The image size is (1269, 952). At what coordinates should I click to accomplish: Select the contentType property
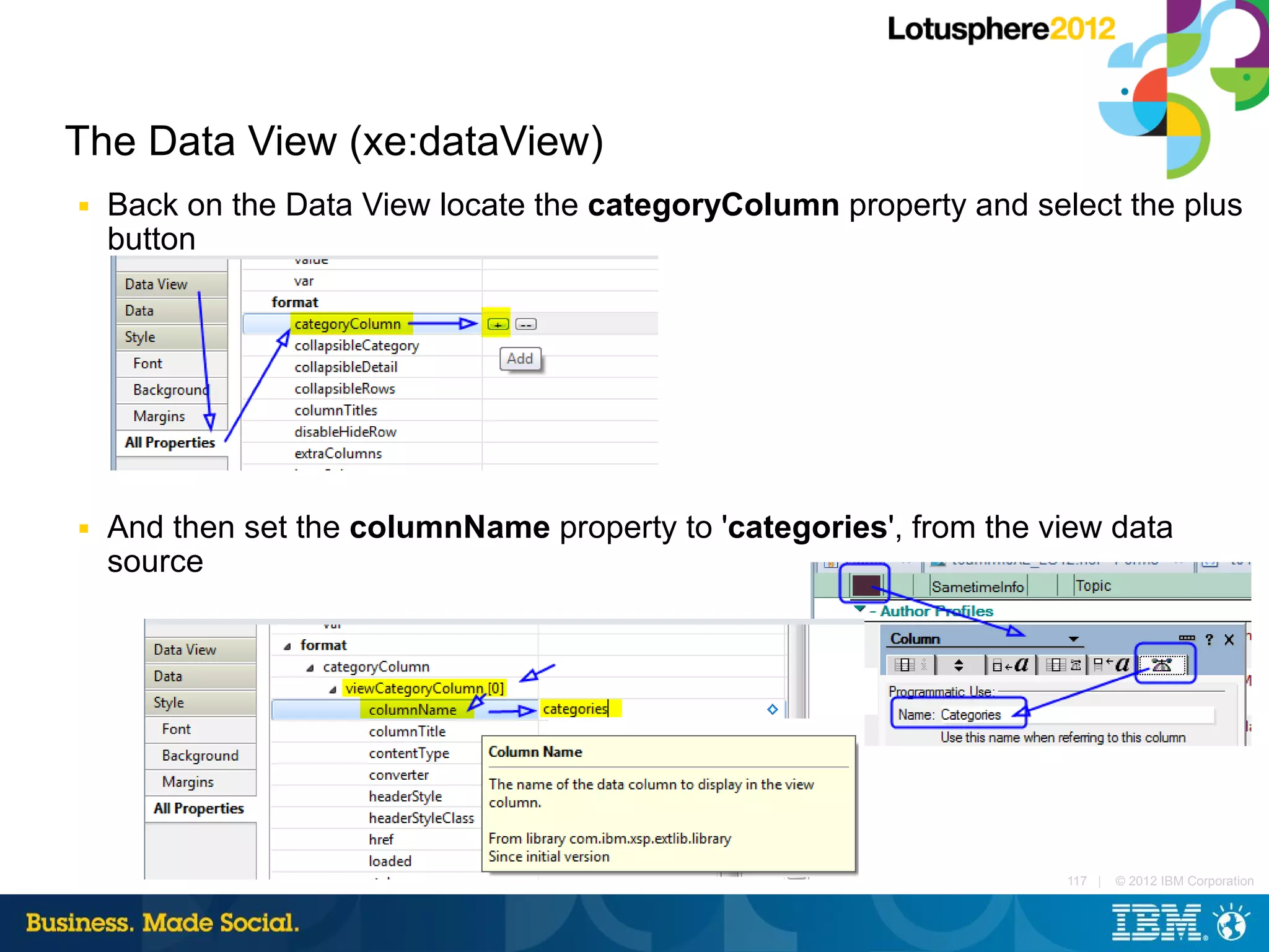coord(409,753)
